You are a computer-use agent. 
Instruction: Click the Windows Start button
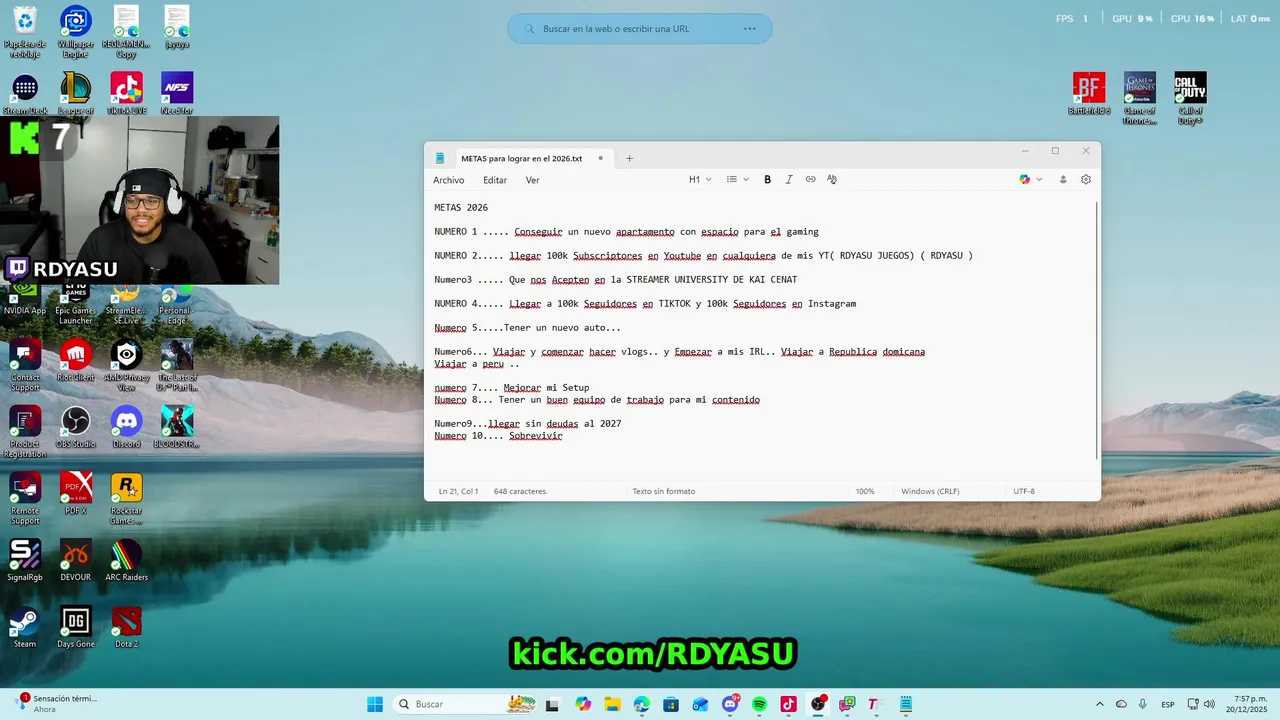pos(375,704)
